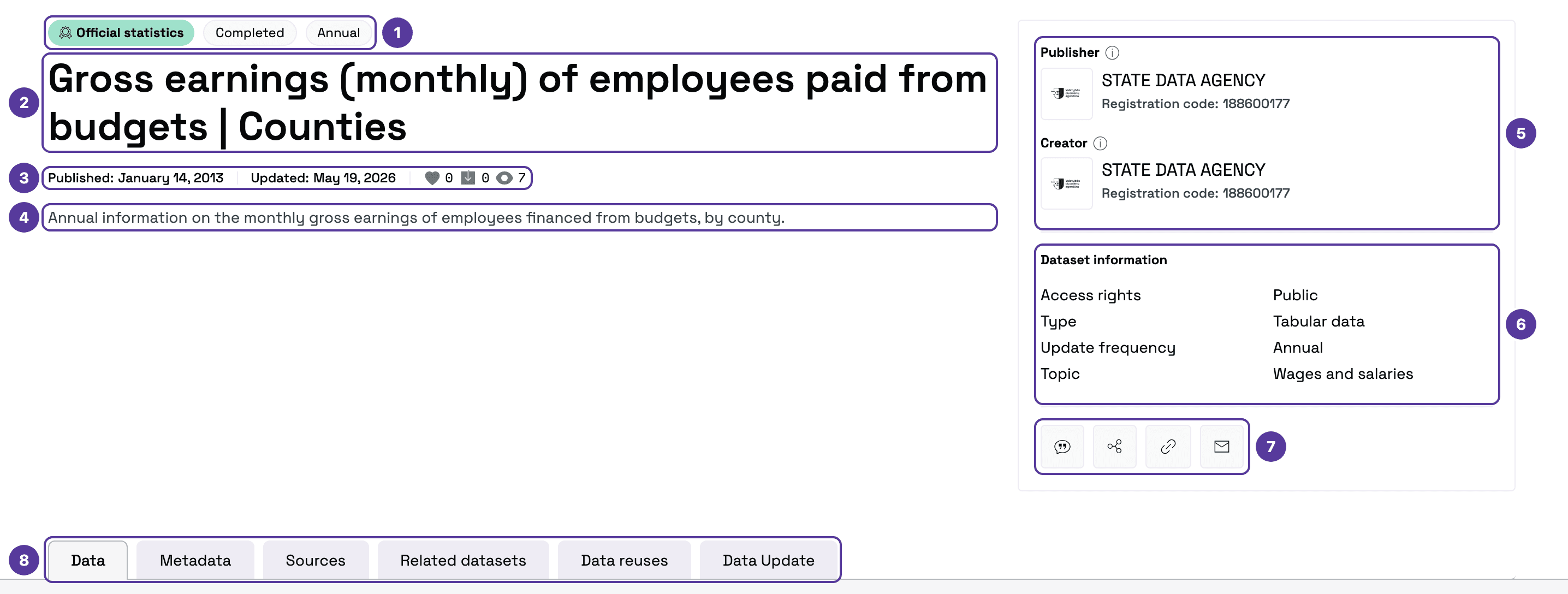Image resolution: width=1568 pixels, height=594 pixels.
Task: Click the 'Annual' update frequency value
Action: (1298, 348)
